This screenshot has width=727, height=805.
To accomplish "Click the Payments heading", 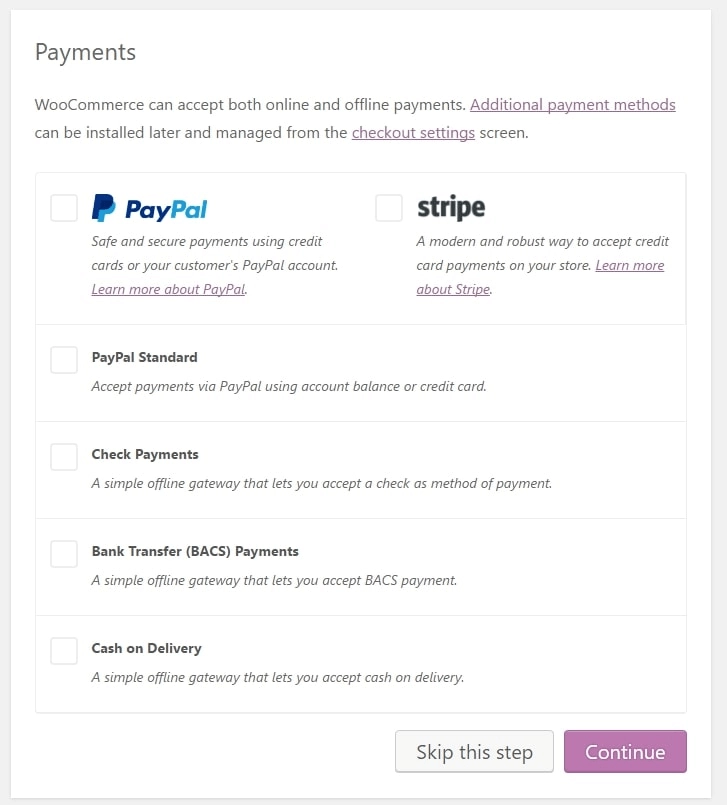I will tap(85, 51).
